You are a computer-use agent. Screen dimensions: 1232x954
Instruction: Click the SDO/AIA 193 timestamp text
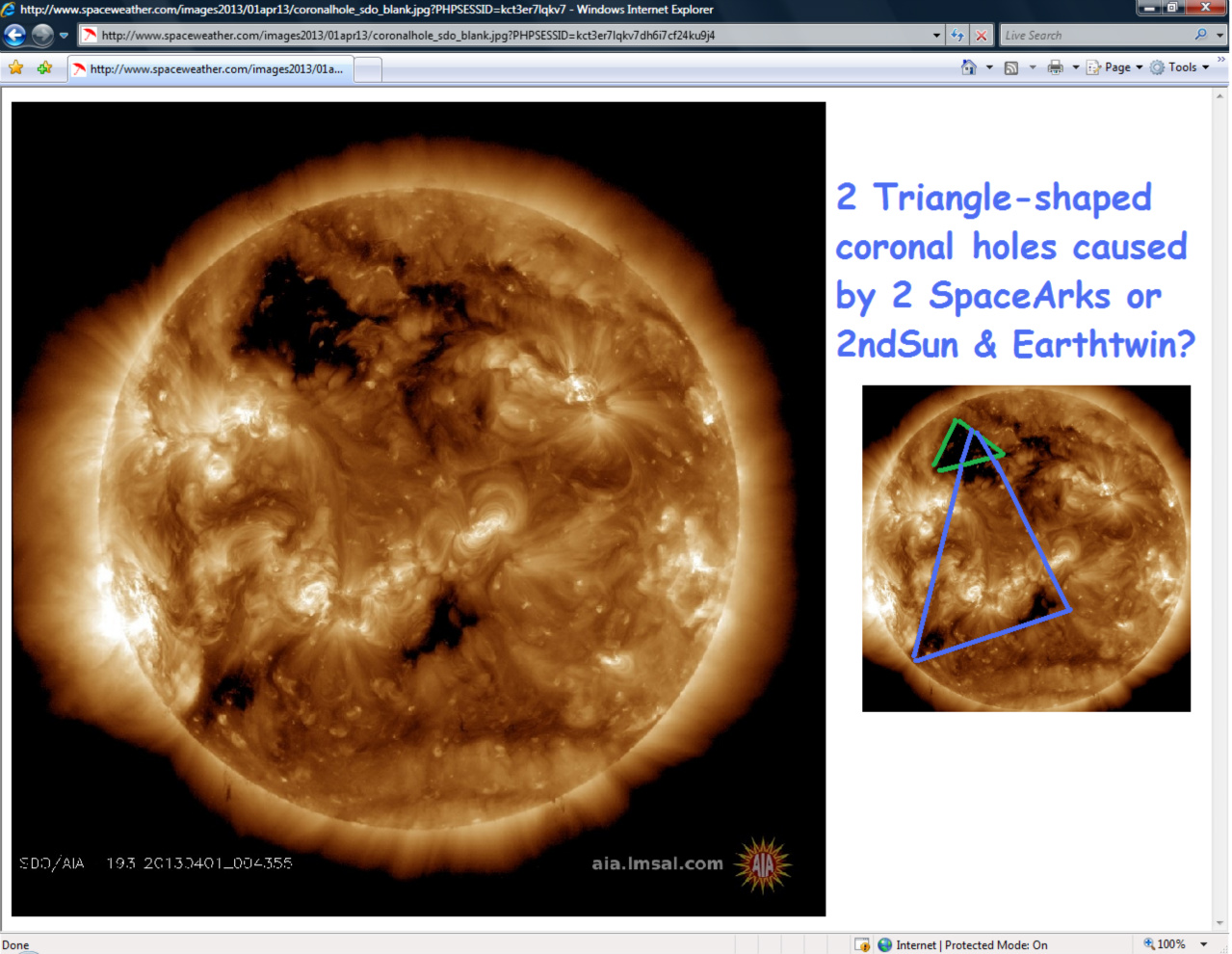(156, 863)
